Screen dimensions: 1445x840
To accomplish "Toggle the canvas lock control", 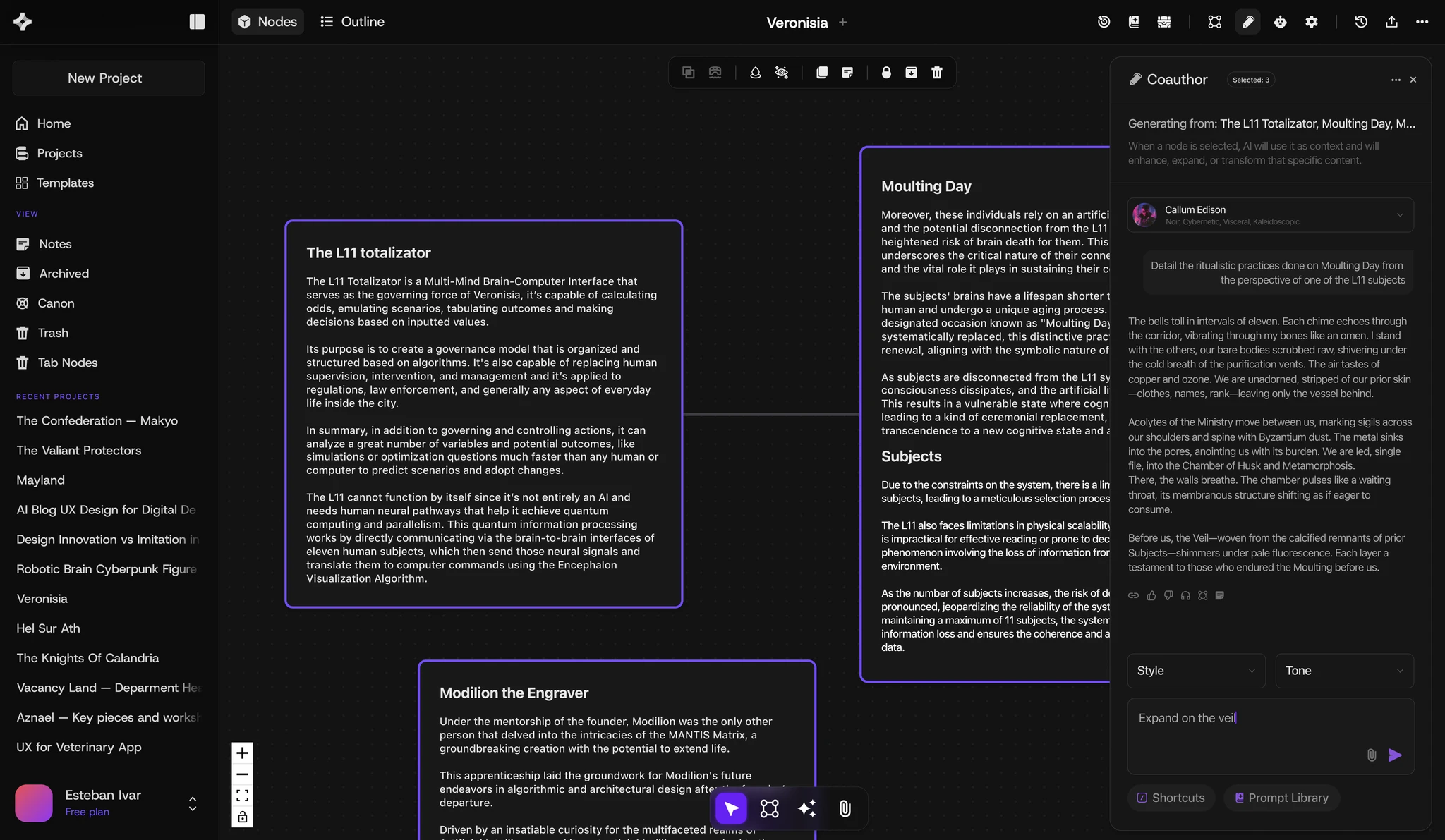I will click(x=242, y=817).
